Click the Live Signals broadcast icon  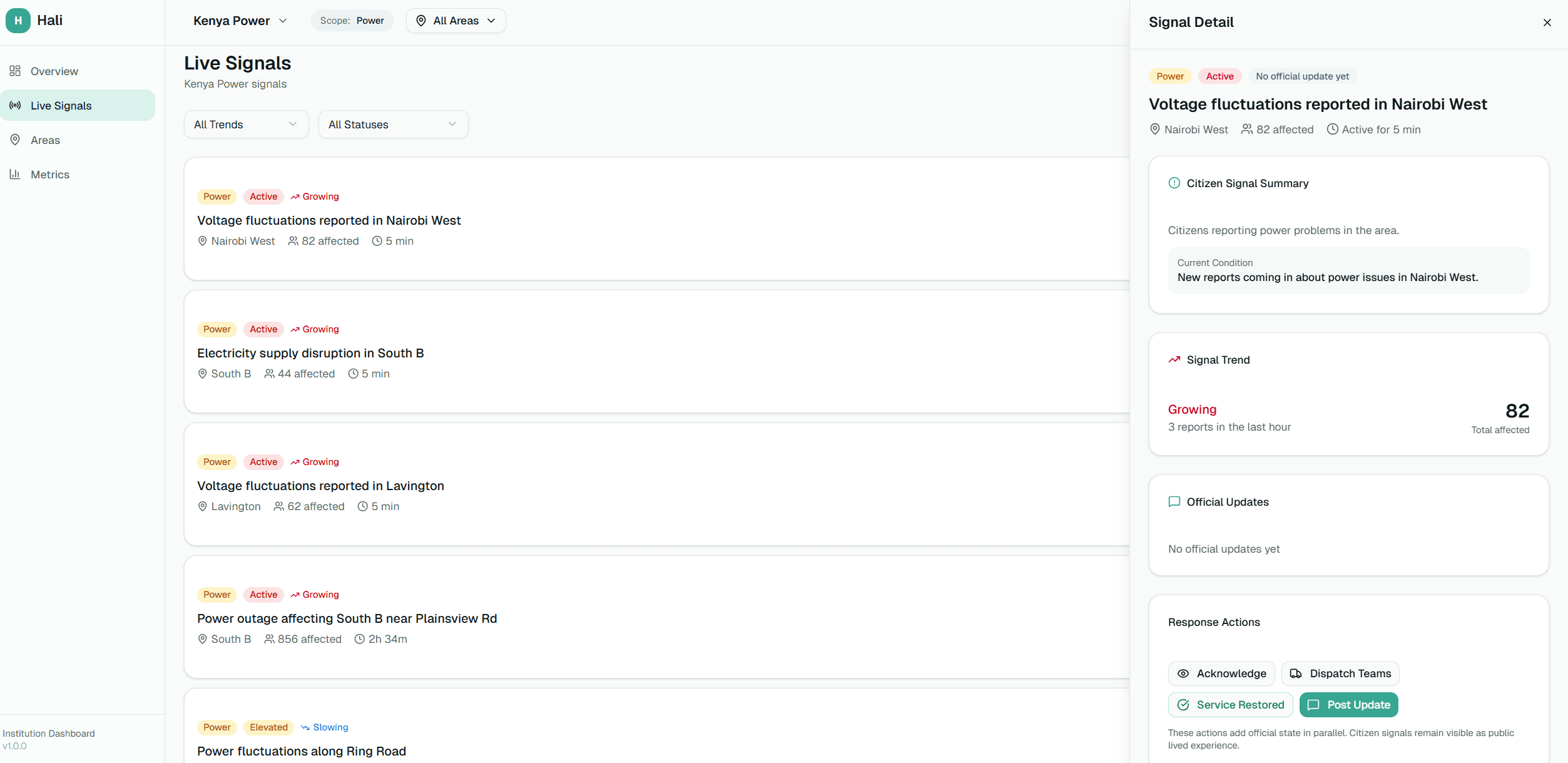click(15, 105)
